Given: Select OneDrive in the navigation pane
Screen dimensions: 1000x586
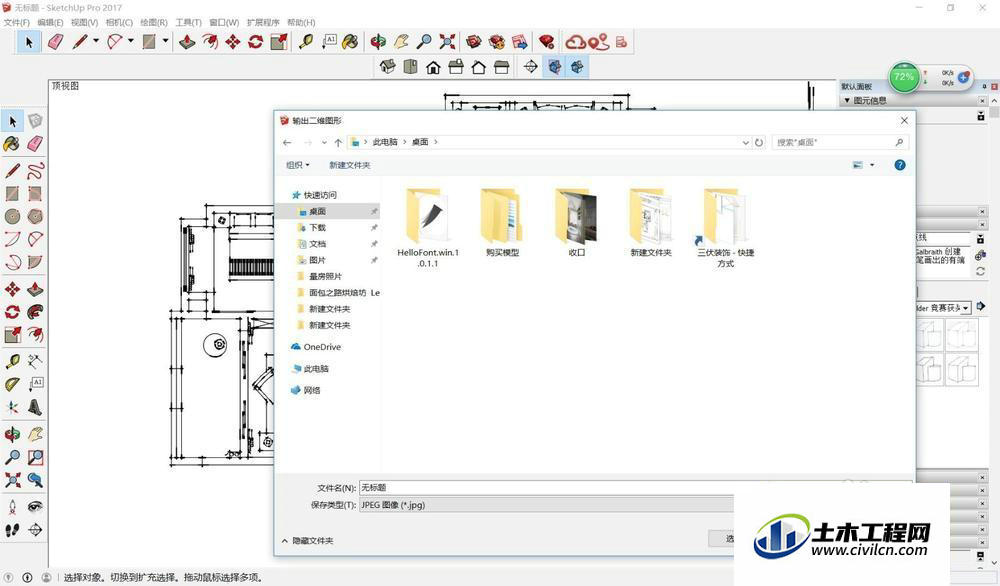Looking at the screenshot, I should point(322,348).
